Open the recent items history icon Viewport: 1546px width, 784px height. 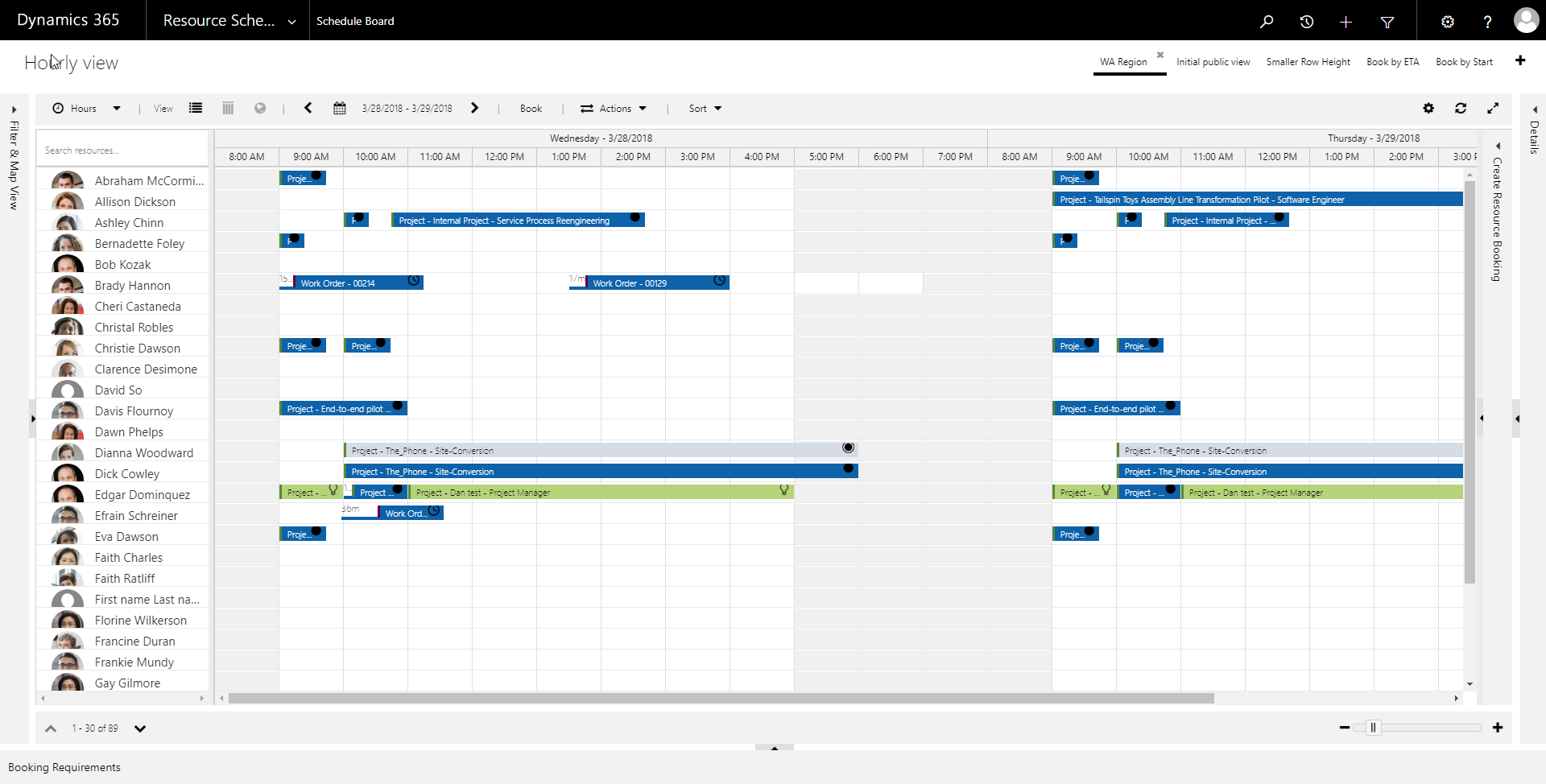(x=1306, y=22)
